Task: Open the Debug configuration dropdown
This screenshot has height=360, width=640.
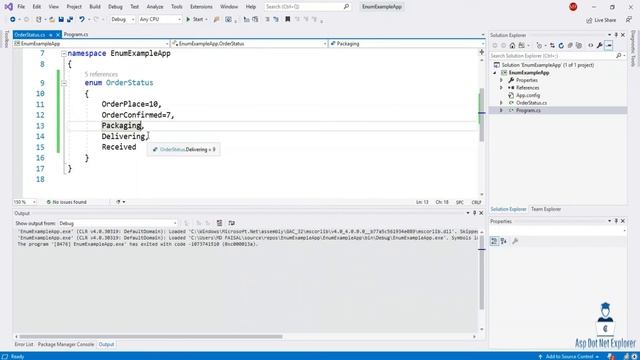Action: [122, 19]
